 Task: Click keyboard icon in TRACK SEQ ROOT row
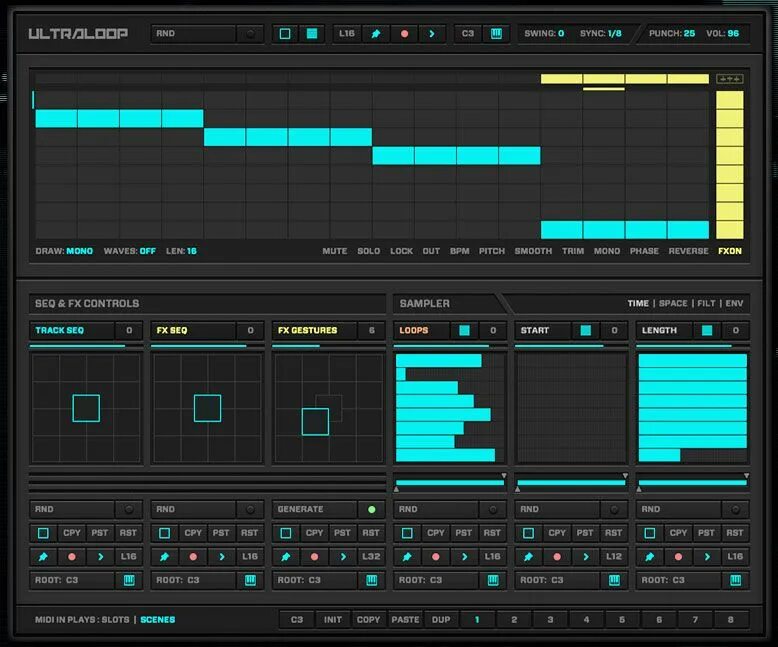(129, 580)
